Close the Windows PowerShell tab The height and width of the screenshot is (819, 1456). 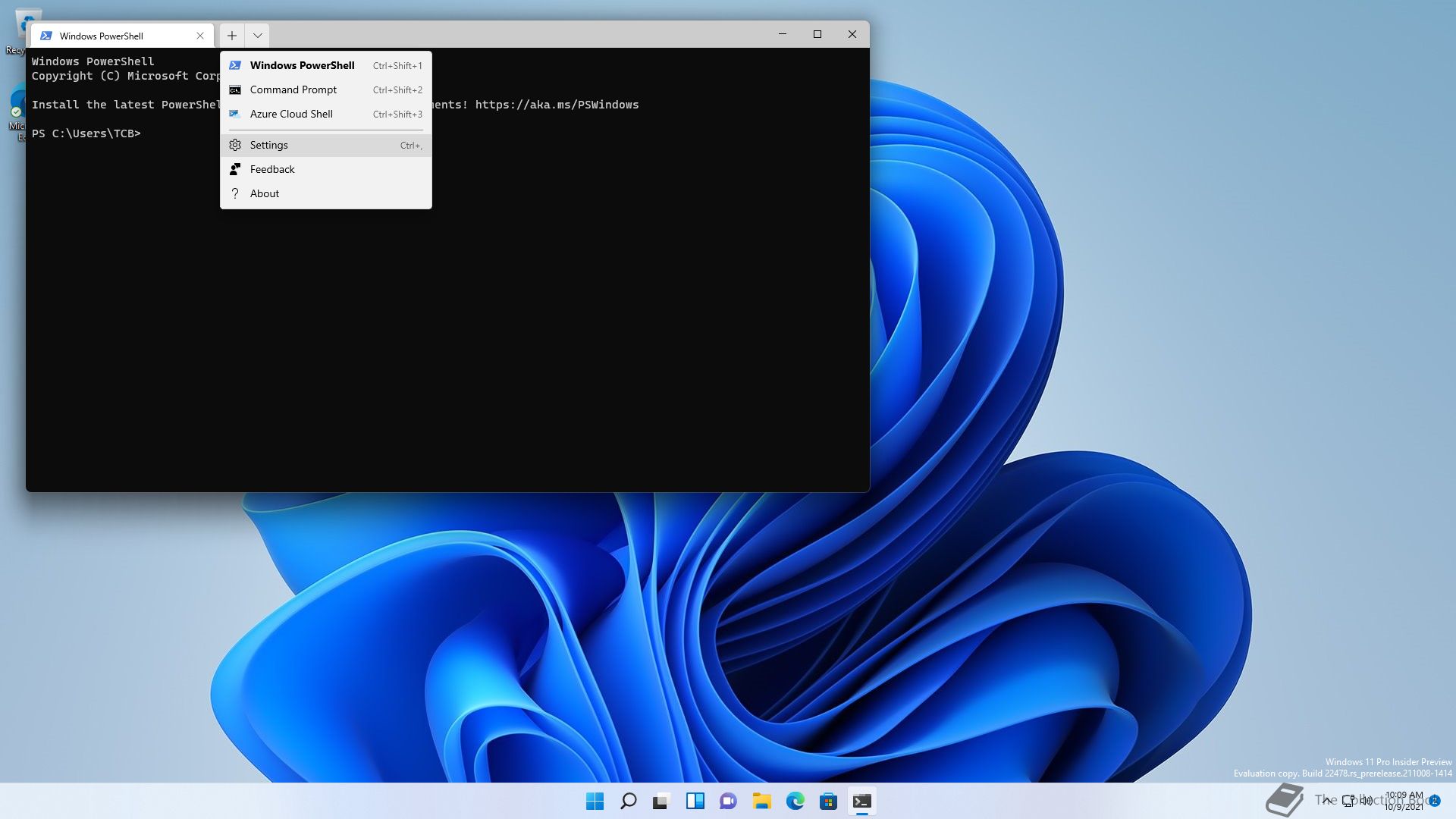(x=200, y=36)
